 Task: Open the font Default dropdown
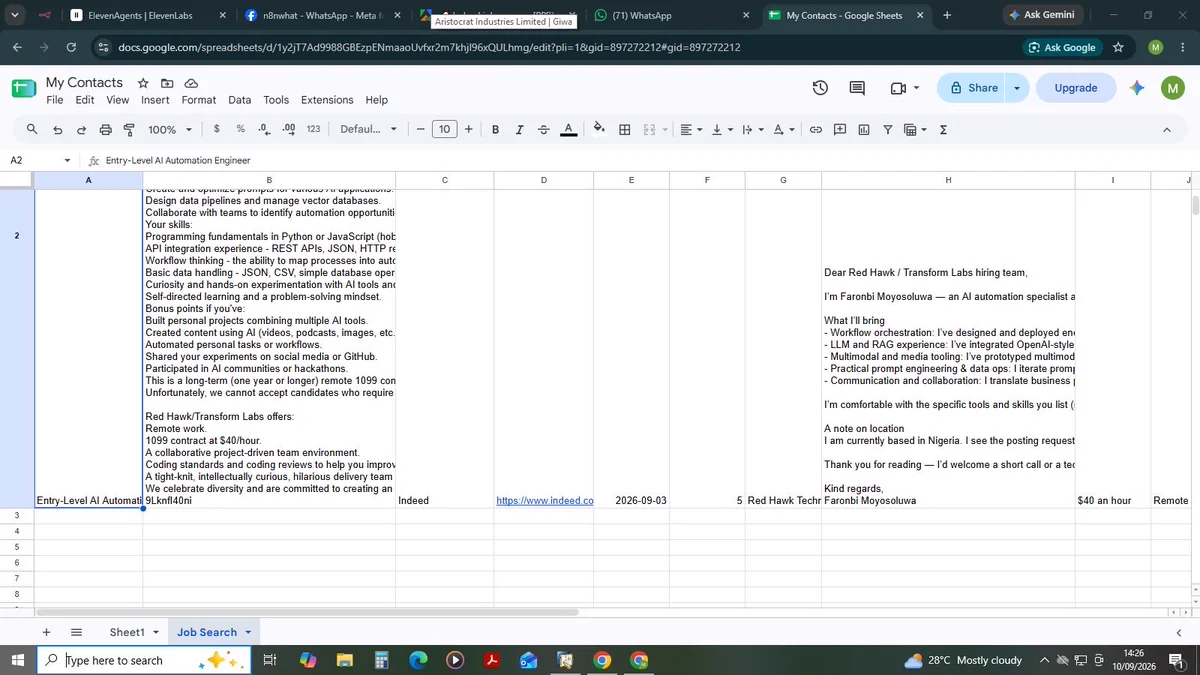[x=368, y=129]
